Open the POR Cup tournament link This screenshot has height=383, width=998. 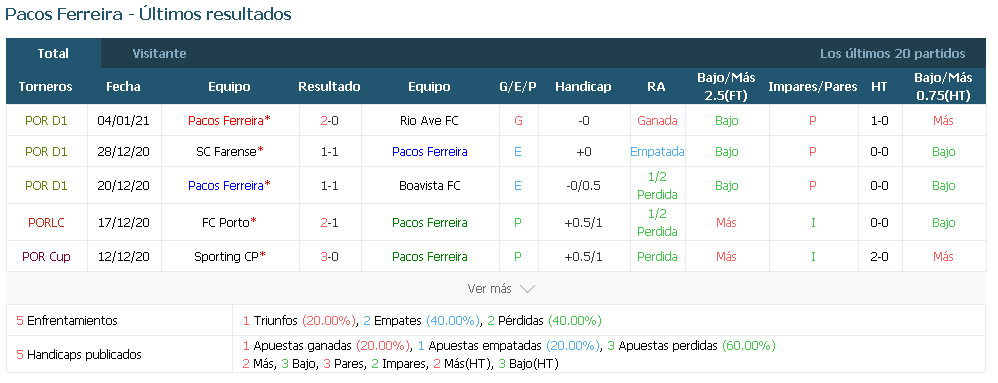pos(46,256)
